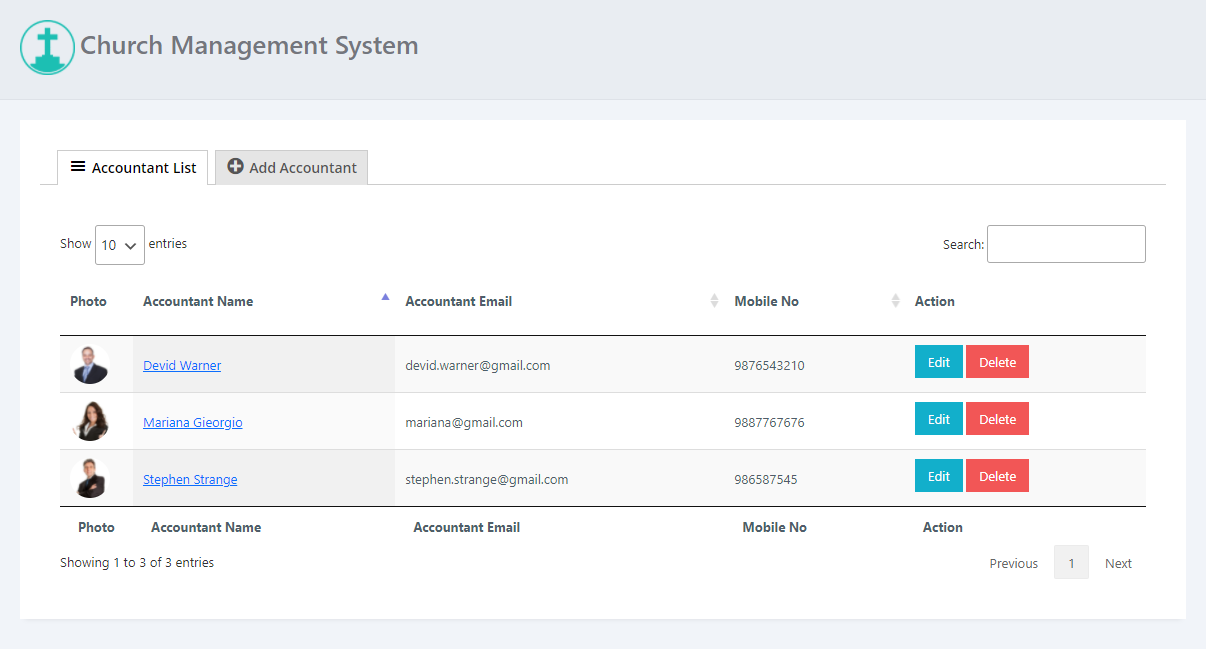Focus the Search input field
Screen dimensions: 1206x649
pos(1066,244)
